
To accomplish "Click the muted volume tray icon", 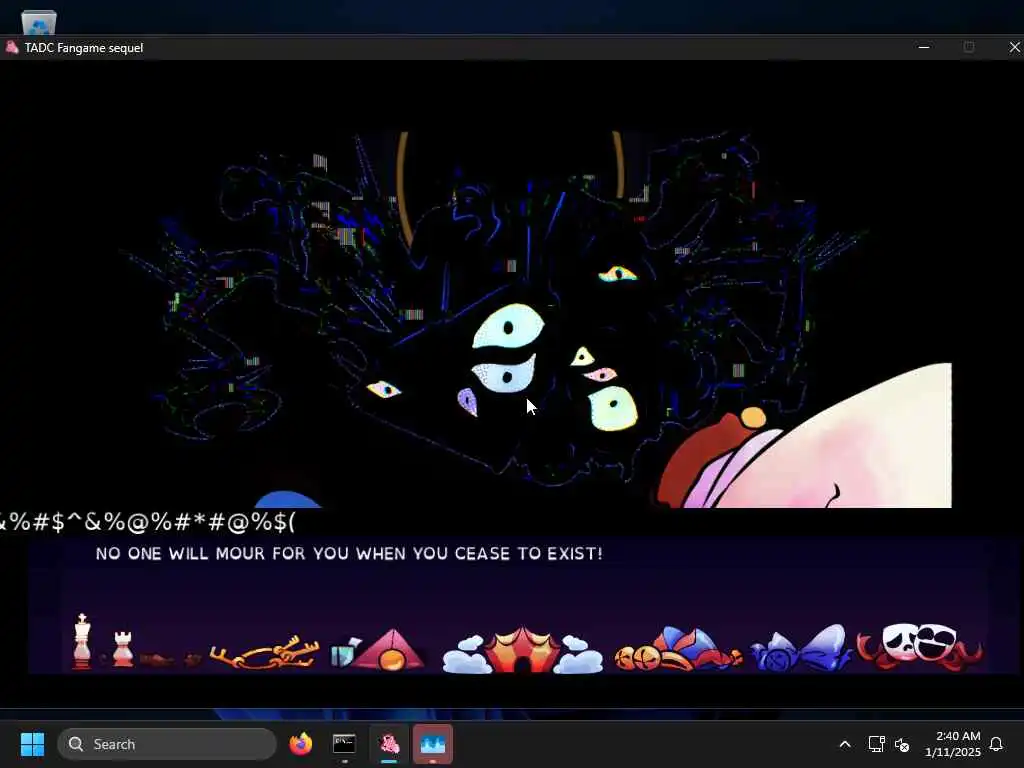I will click(902, 744).
